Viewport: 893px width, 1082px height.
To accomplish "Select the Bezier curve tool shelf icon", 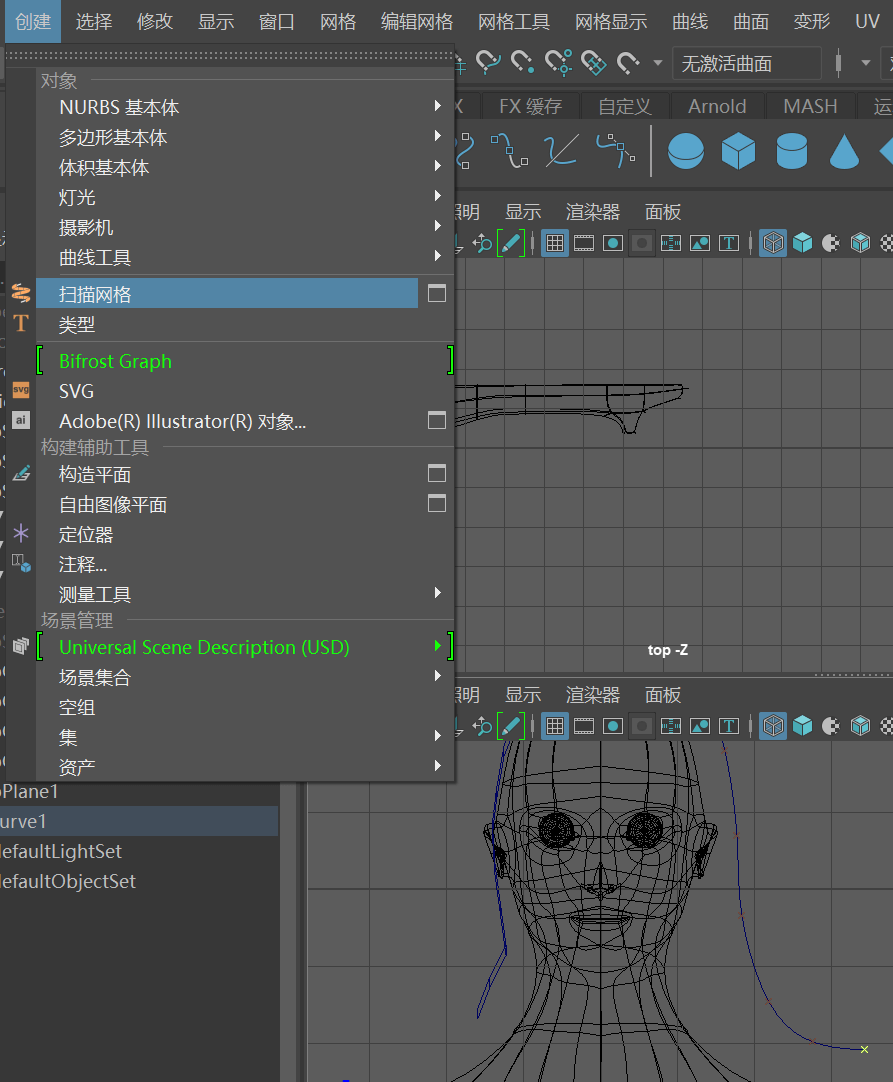I will tap(509, 150).
